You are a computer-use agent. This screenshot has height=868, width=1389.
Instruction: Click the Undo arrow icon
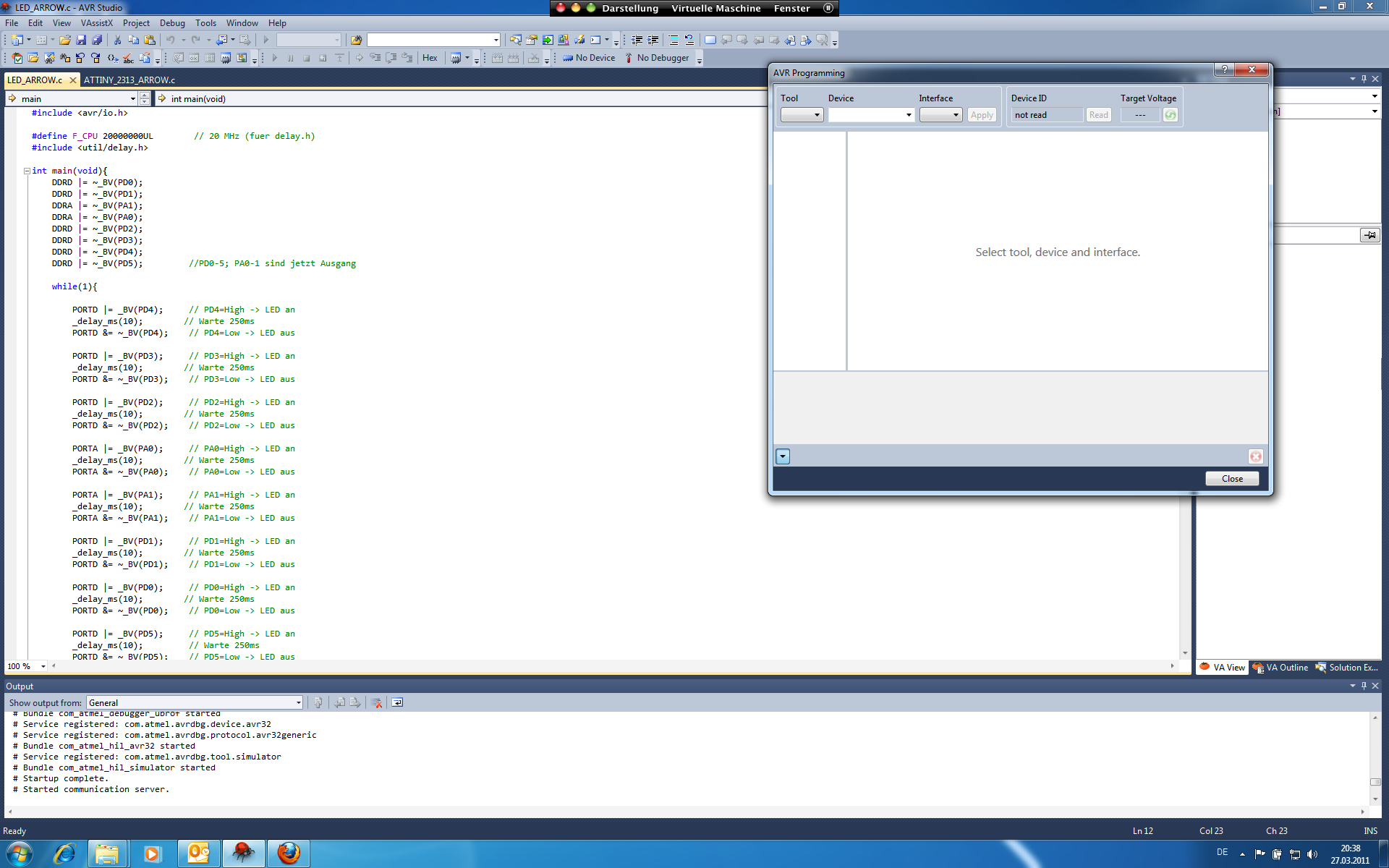(x=171, y=40)
